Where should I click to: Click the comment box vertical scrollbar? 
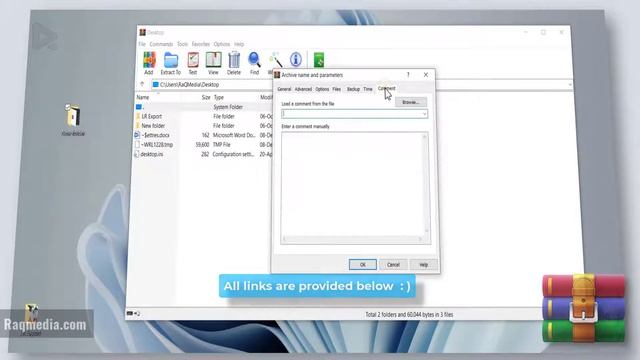coord(426,184)
